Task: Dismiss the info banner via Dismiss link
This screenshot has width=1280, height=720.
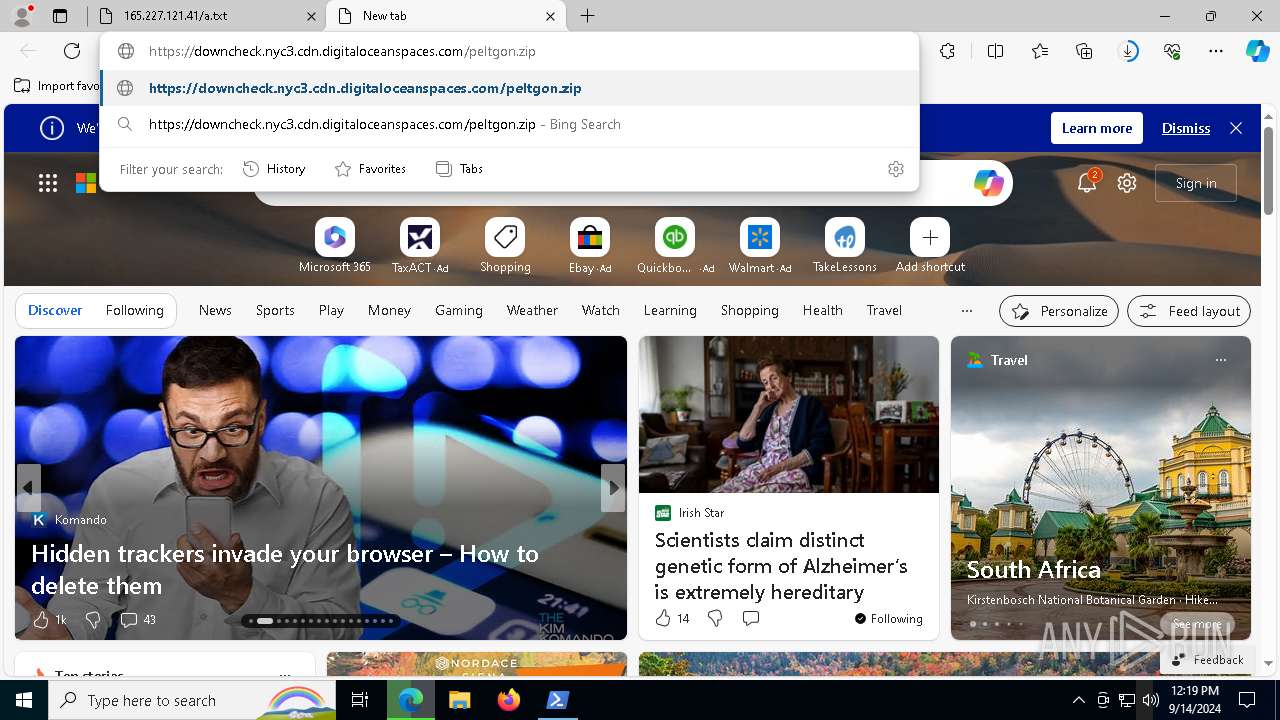Action: point(1186,128)
